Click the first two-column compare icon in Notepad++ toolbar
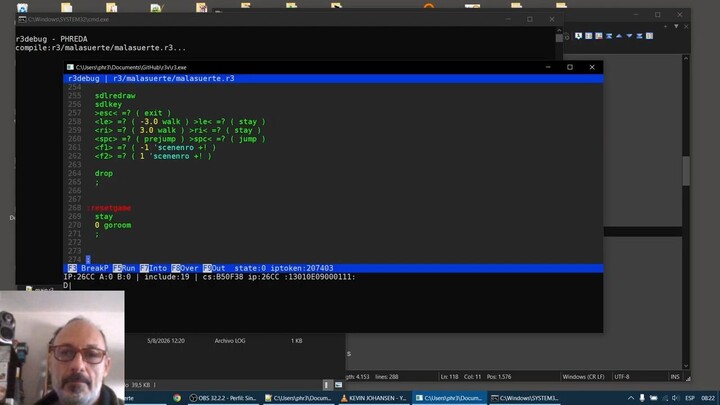Screen dimensions: 720x405 click(x=589, y=36)
